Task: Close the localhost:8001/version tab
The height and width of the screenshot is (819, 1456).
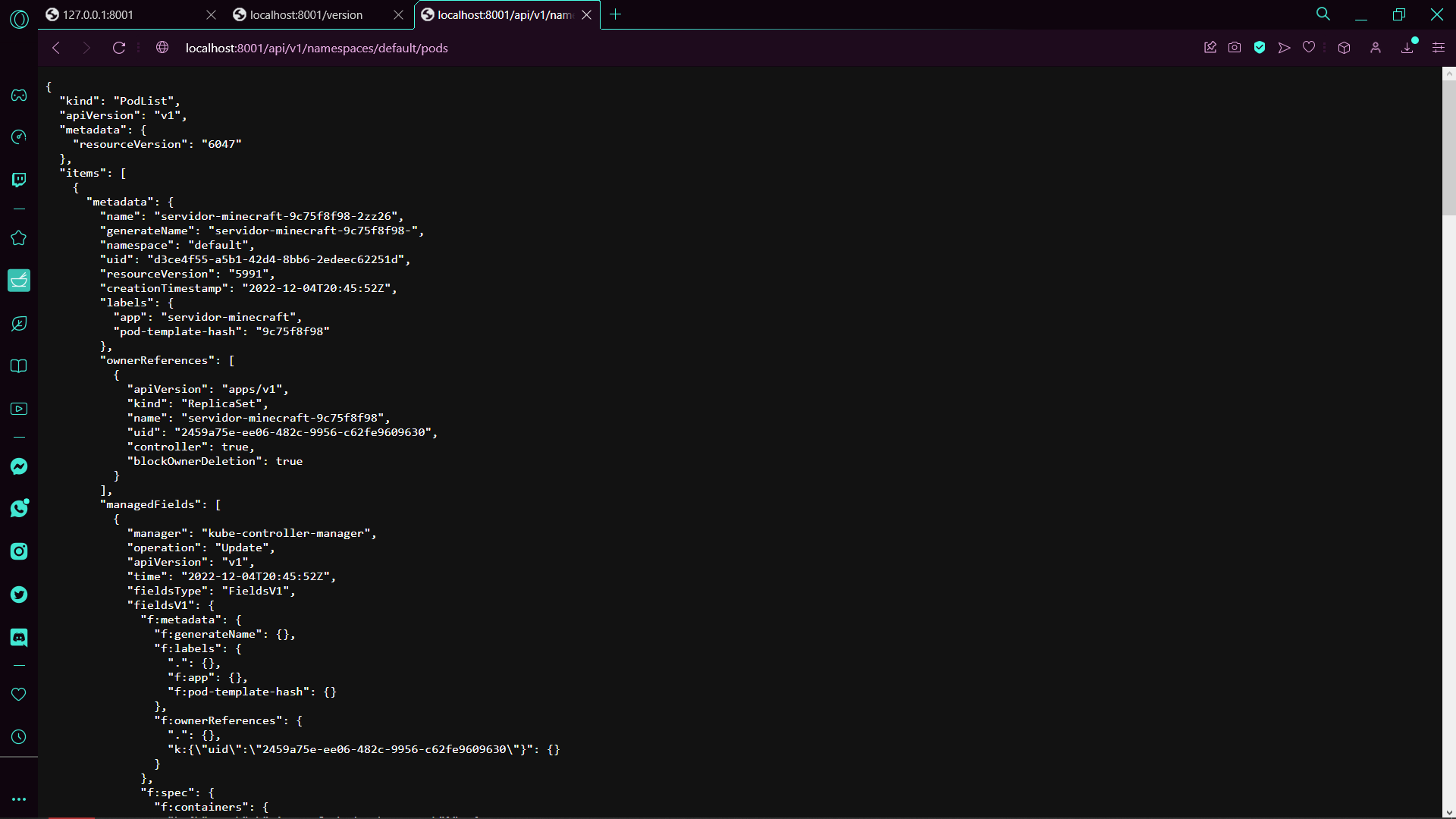Action: tap(398, 14)
